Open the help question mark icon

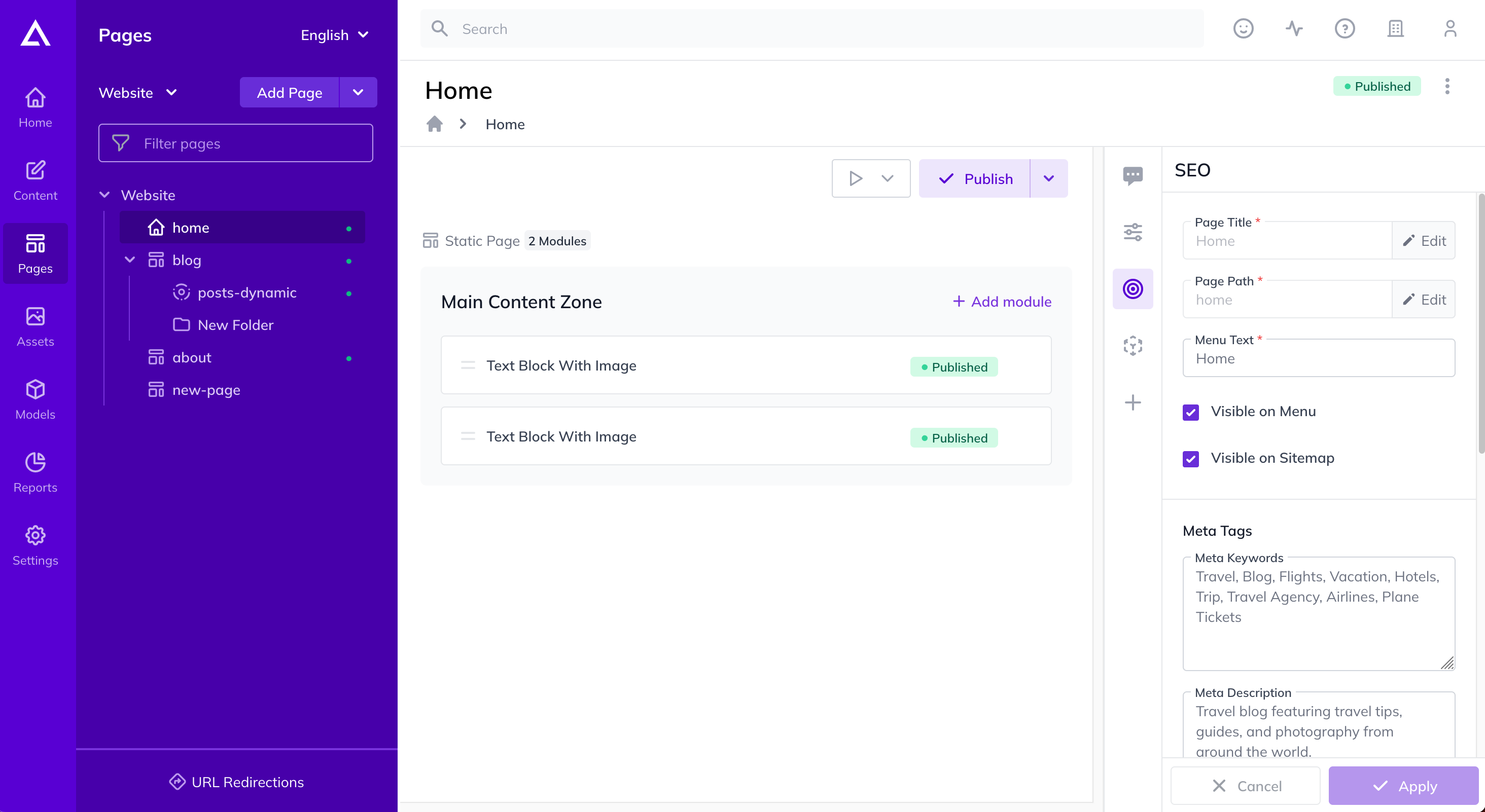pyautogui.click(x=1345, y=29)
